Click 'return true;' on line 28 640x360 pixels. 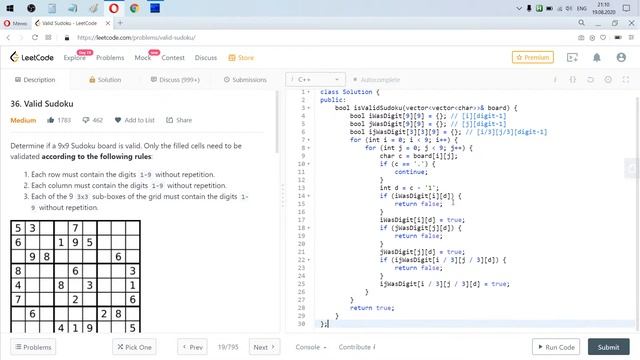pyautogui.click(x=372, y=308)
